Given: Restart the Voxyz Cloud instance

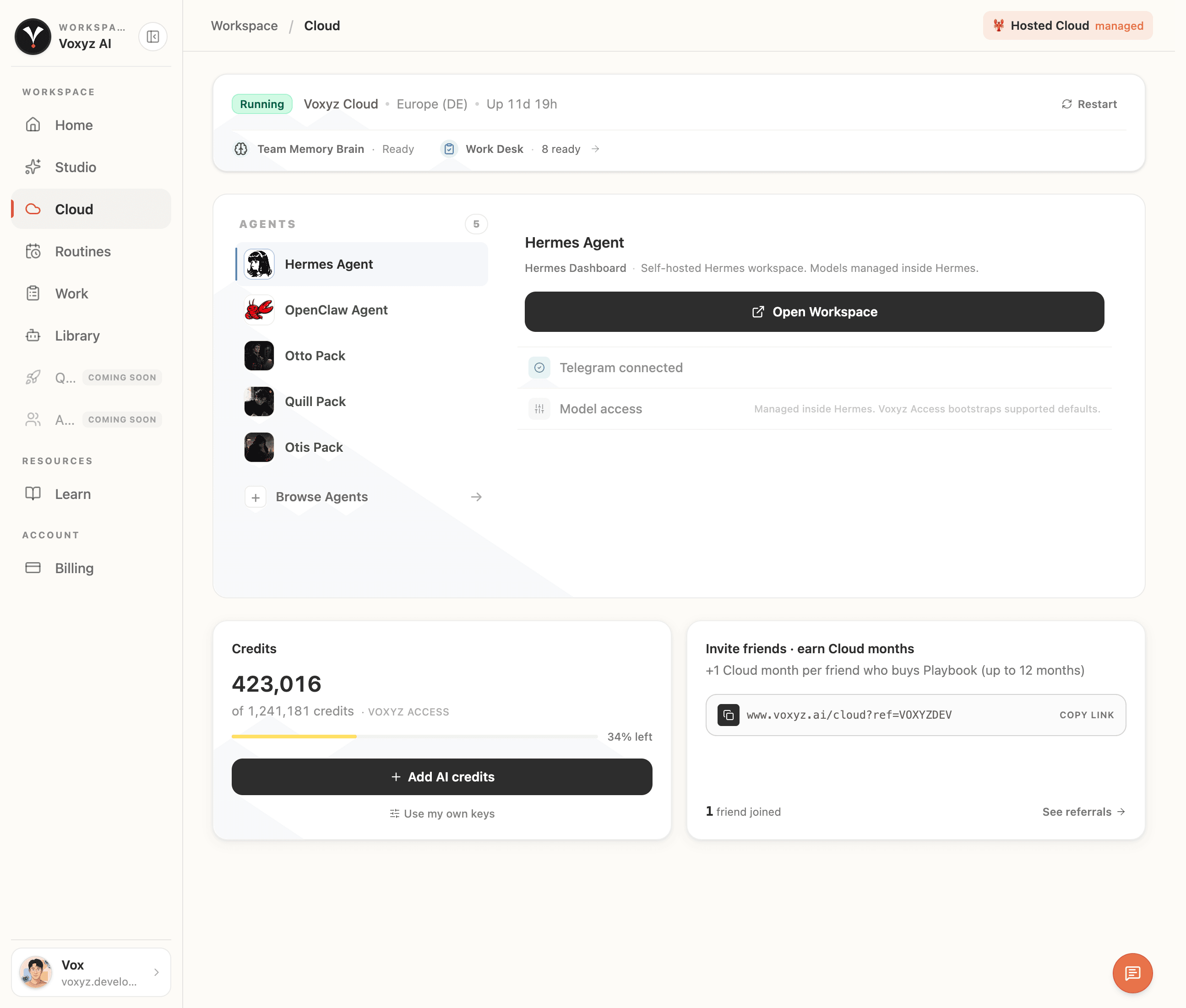Looking at the screenshot, I should point(1089,104).
